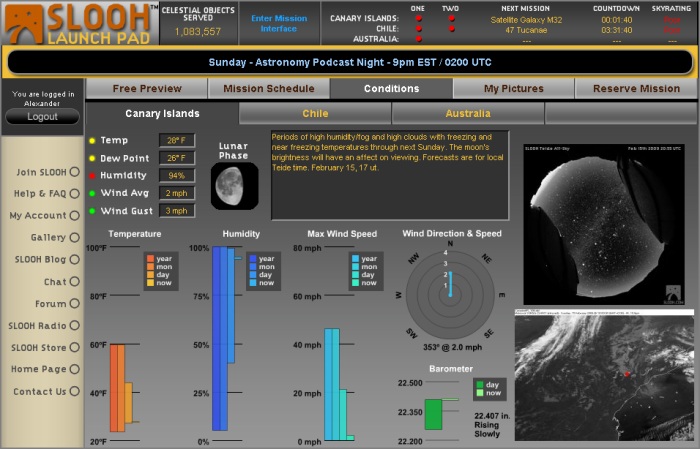Viewport: 700px width, 449px height.
Task: Open the Lunar Phase moon image
Action: 235,186
